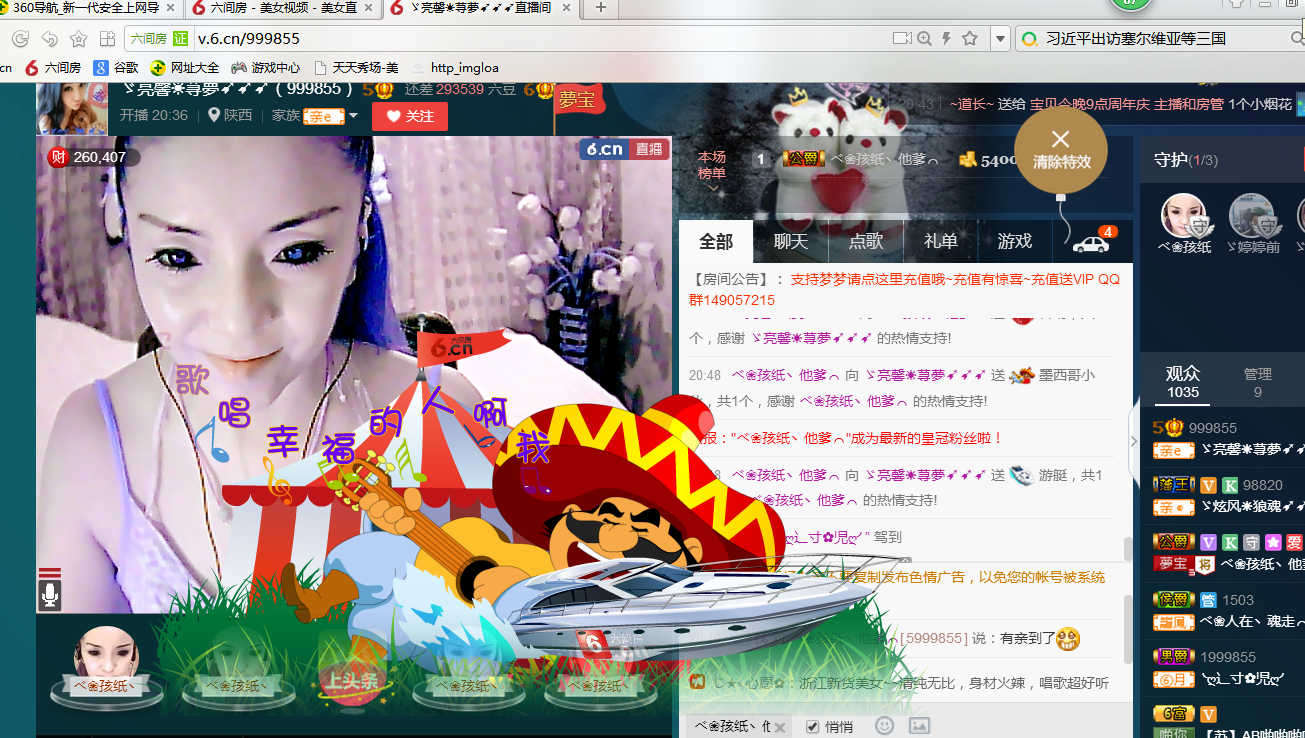Open the 礼单 gift list tab
Screen dimensions: 1305x738
940,241
